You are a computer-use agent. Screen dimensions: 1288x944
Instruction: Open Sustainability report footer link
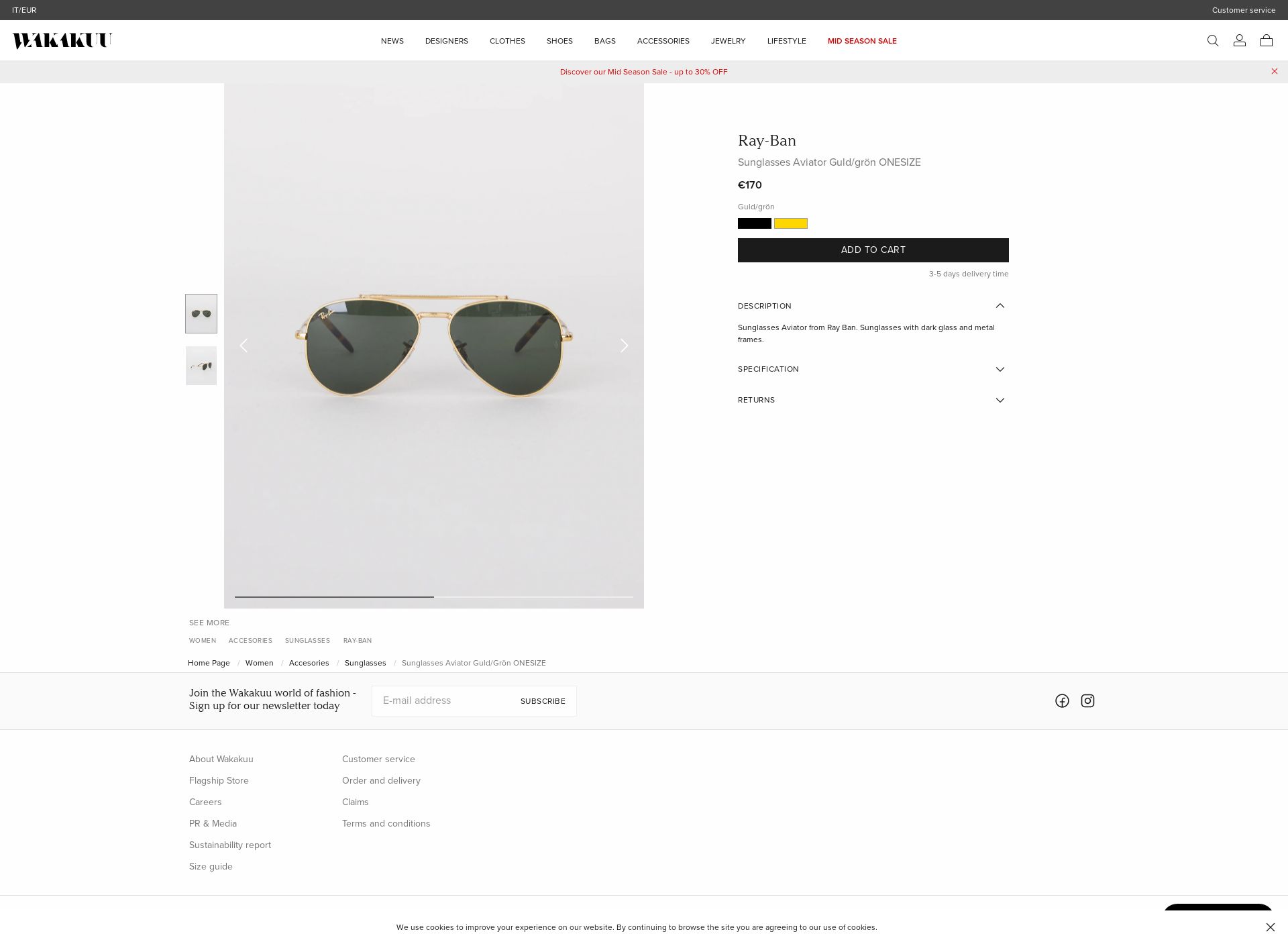click(230, 845)
